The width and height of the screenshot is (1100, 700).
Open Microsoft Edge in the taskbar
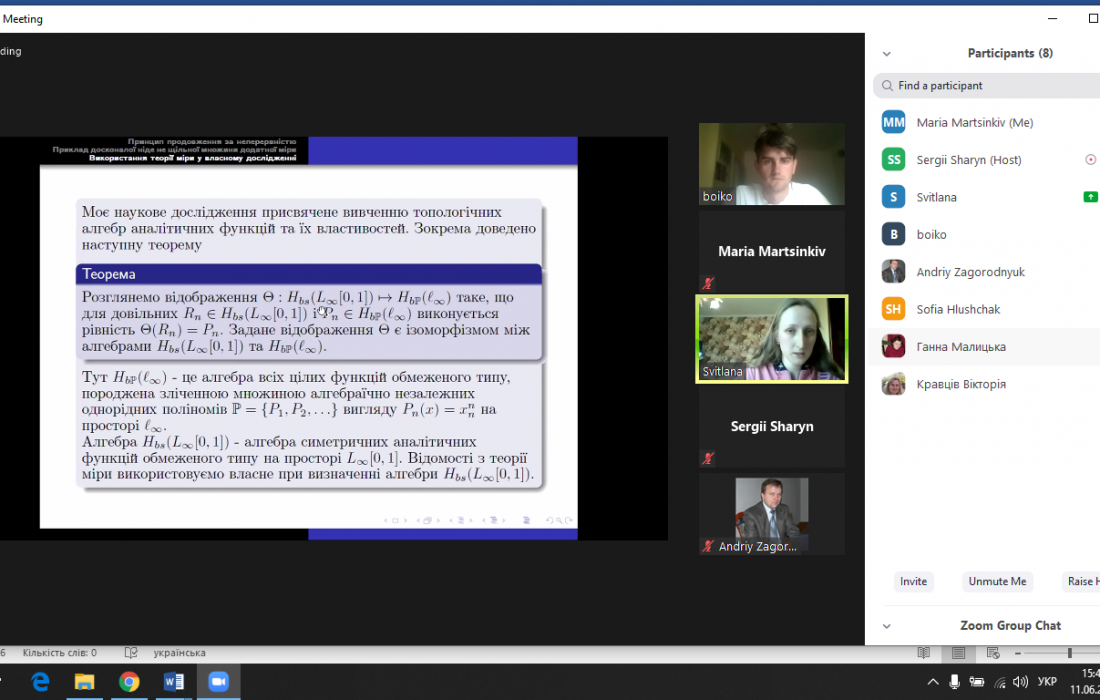point(41,681)
